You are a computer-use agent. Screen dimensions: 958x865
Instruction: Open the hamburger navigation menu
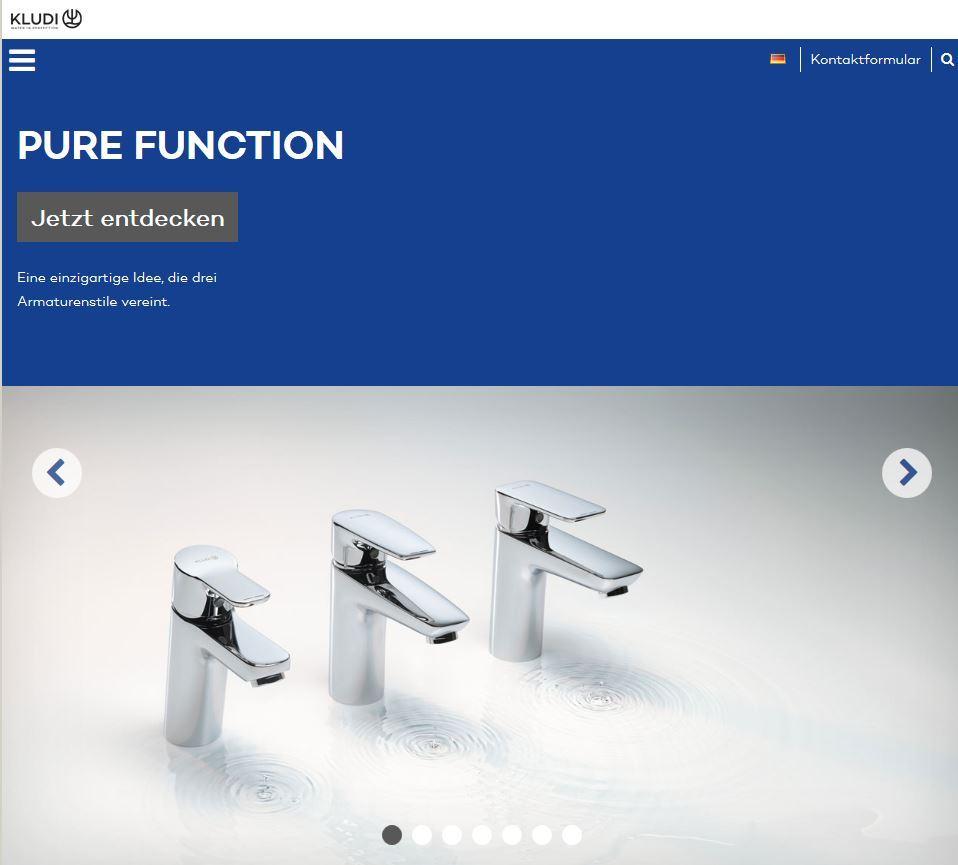(22, 60)
